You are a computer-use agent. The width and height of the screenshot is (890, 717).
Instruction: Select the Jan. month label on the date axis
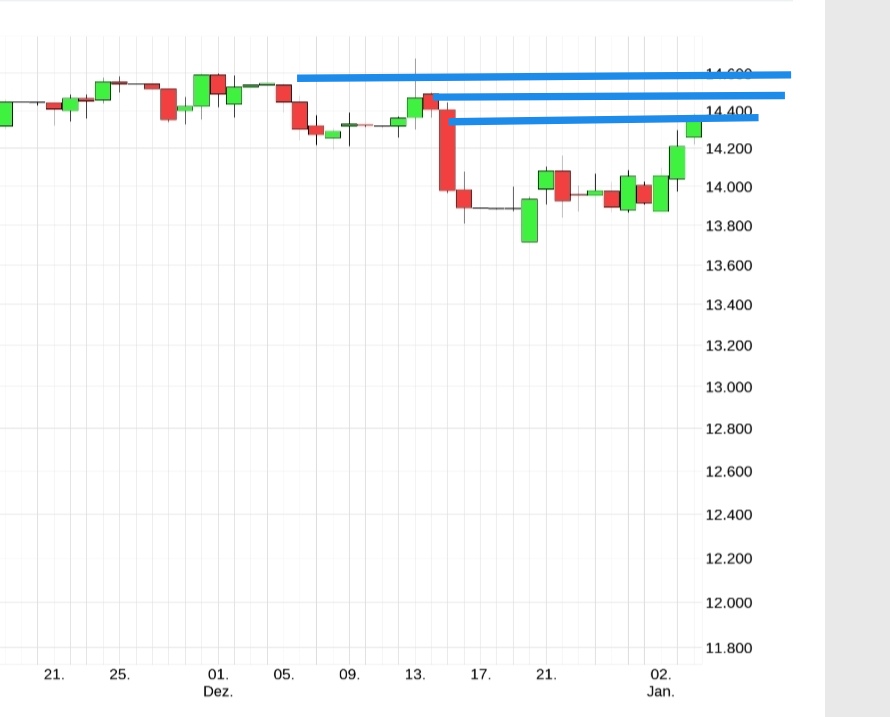[x=662, y=691]
